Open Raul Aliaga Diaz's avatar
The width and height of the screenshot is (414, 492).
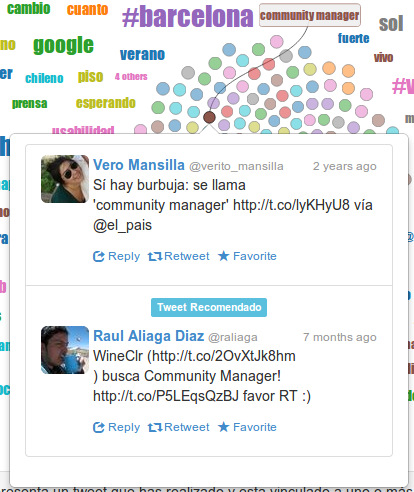click(x=65, y=350)
